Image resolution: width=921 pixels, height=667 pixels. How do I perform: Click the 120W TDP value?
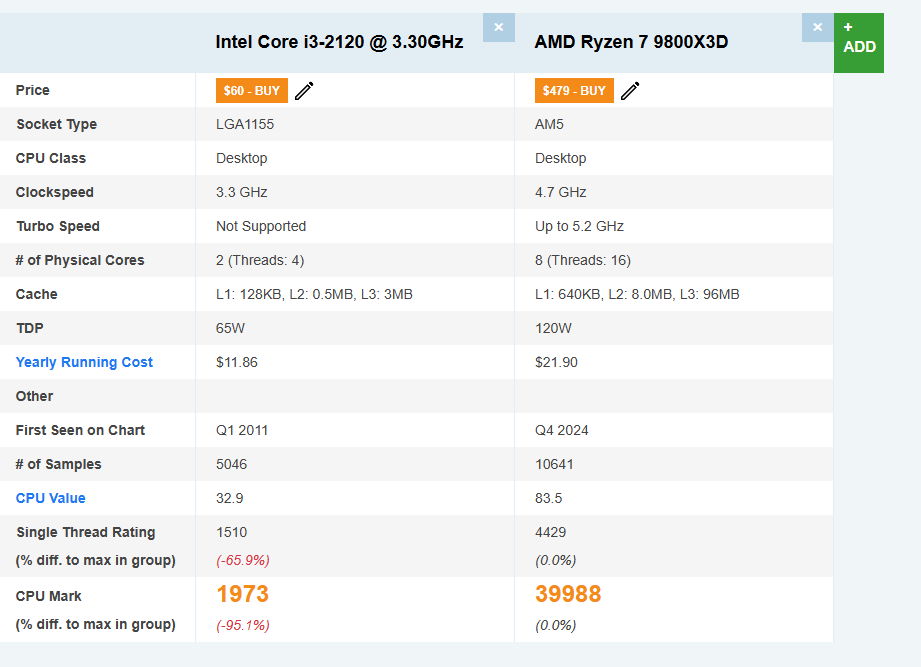553,329
